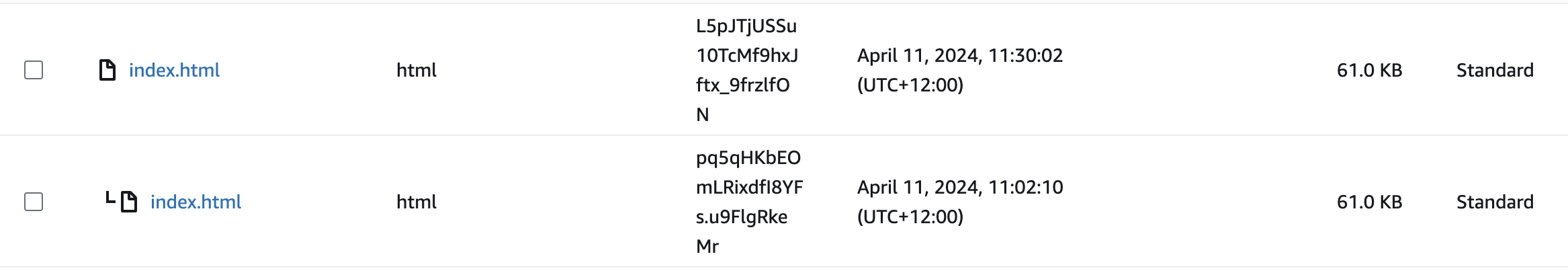The width and height of the screenshot is (1568, 277).
Task: Click the 61.0 KB size in the second row
Action: (1369, 202)
